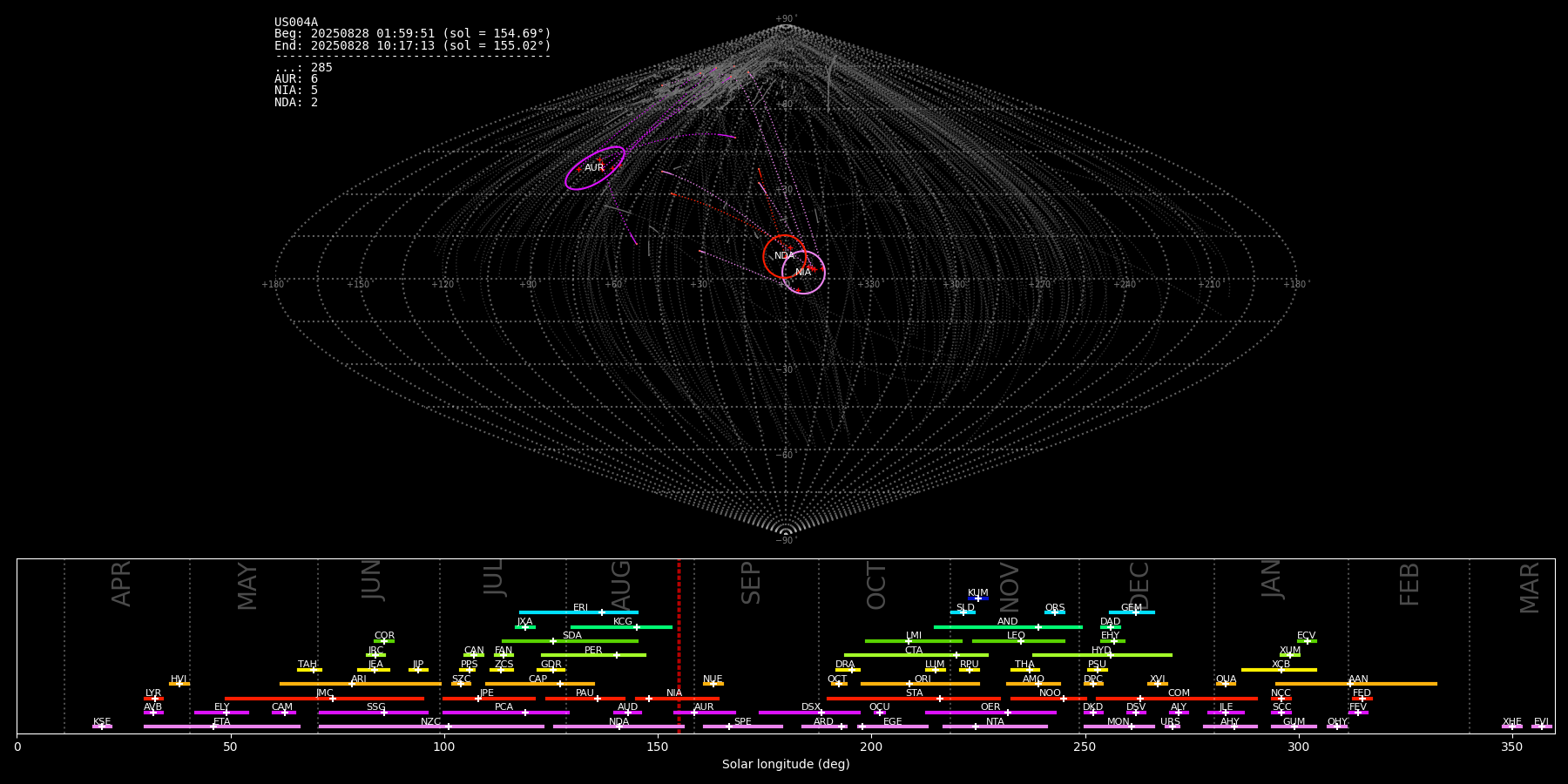
Task: Click the LEO shower label
Action: pyautogui.click(x=1017, y=636)
